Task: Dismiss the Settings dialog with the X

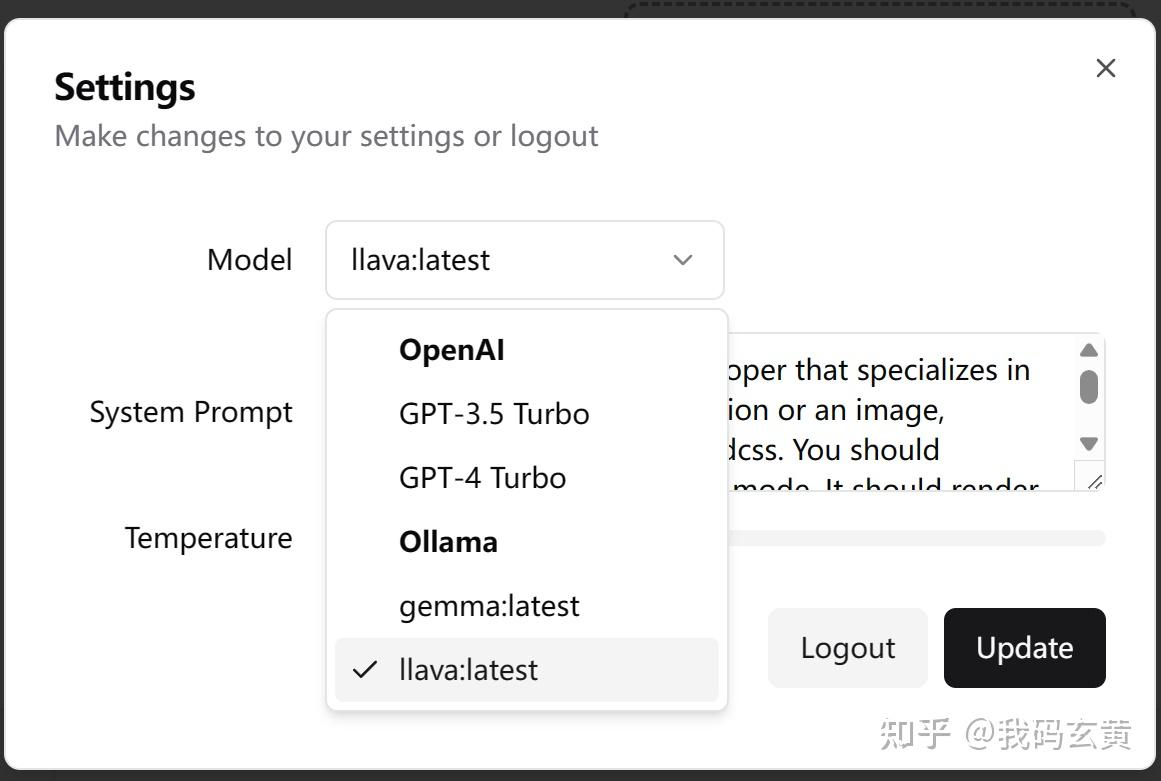Action: click(1105, 68)
